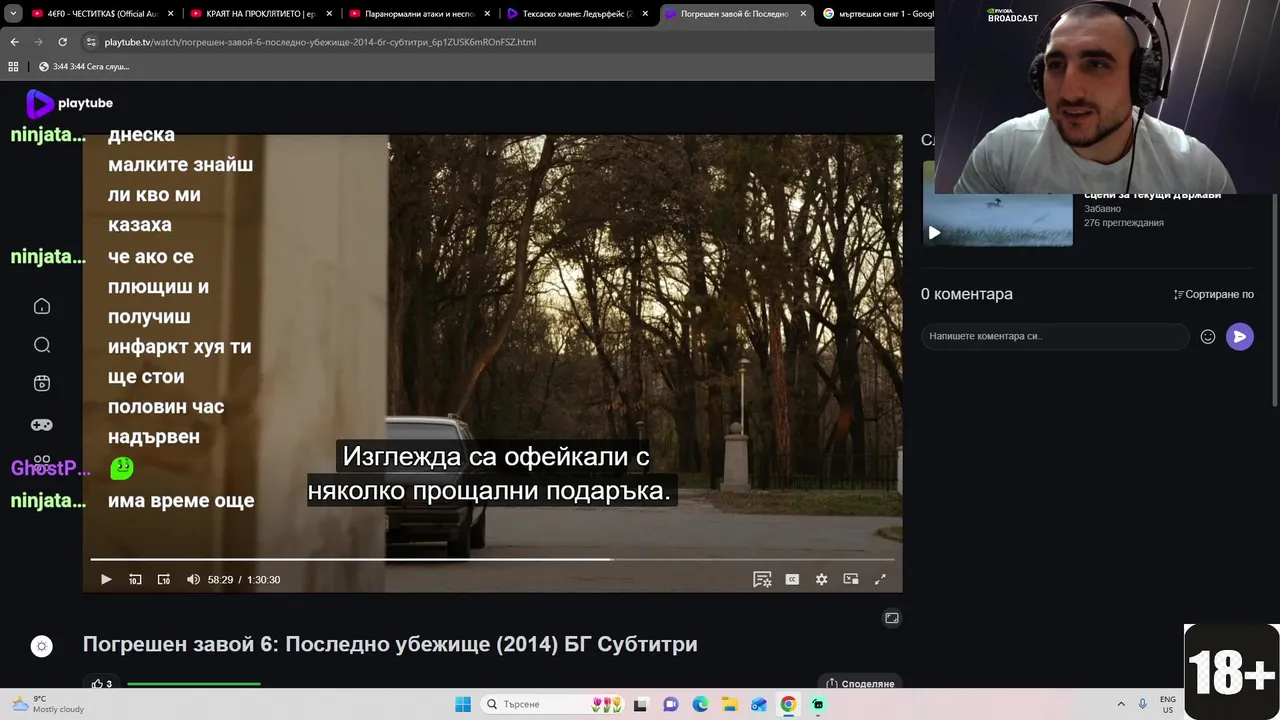Viewport: 1280px width, 720px height.
Task: Toggle closed captions CC button
Action: click(792, 579)
